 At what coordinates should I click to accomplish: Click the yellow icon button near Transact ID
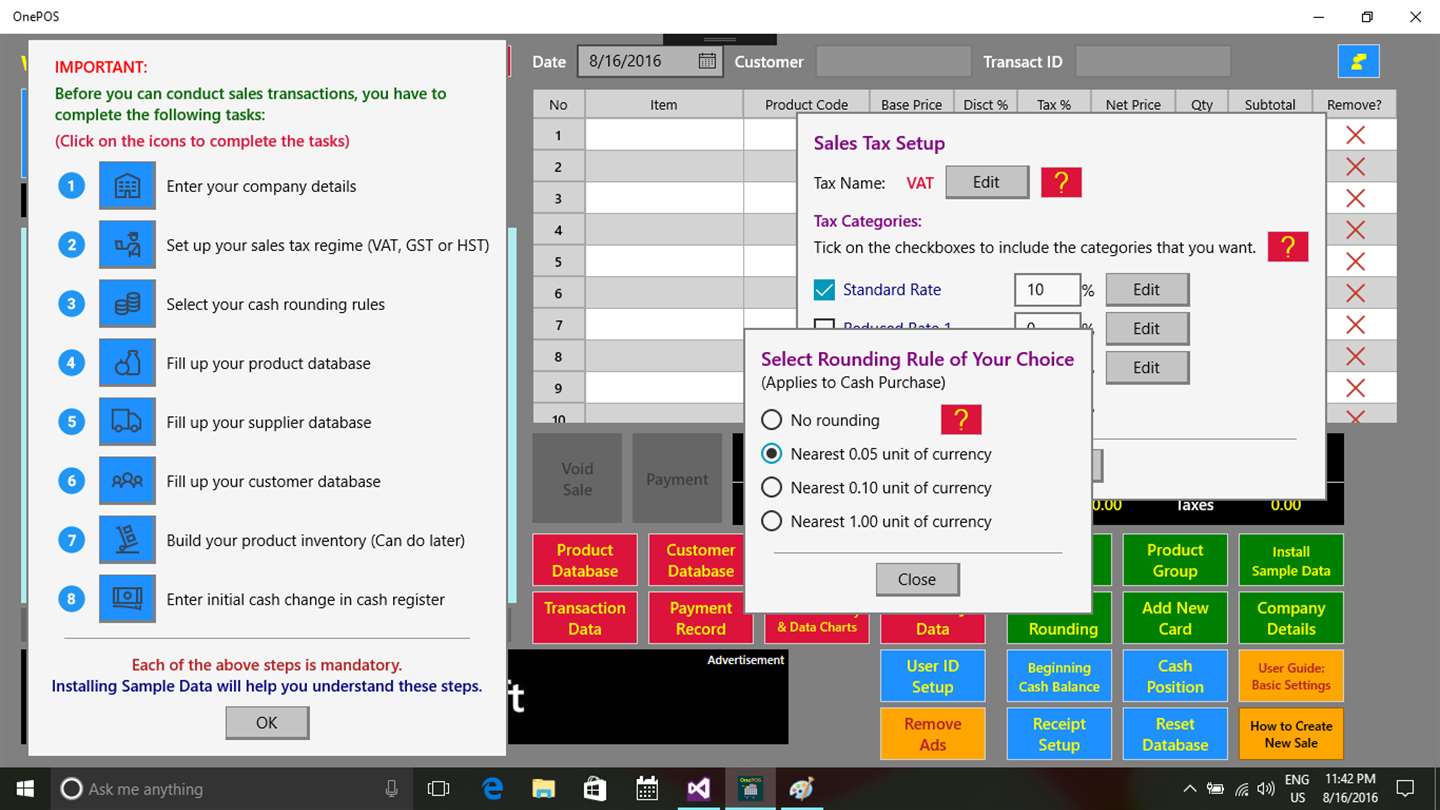(1359, 61)
